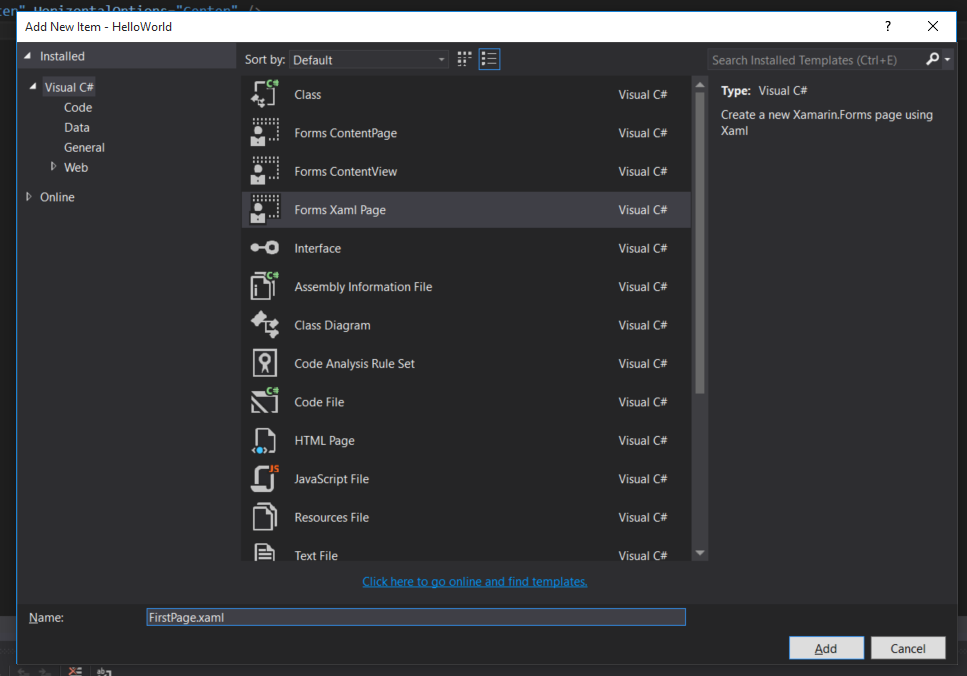Expand the Web tree node
967x676 pixels.
(54, 167)
